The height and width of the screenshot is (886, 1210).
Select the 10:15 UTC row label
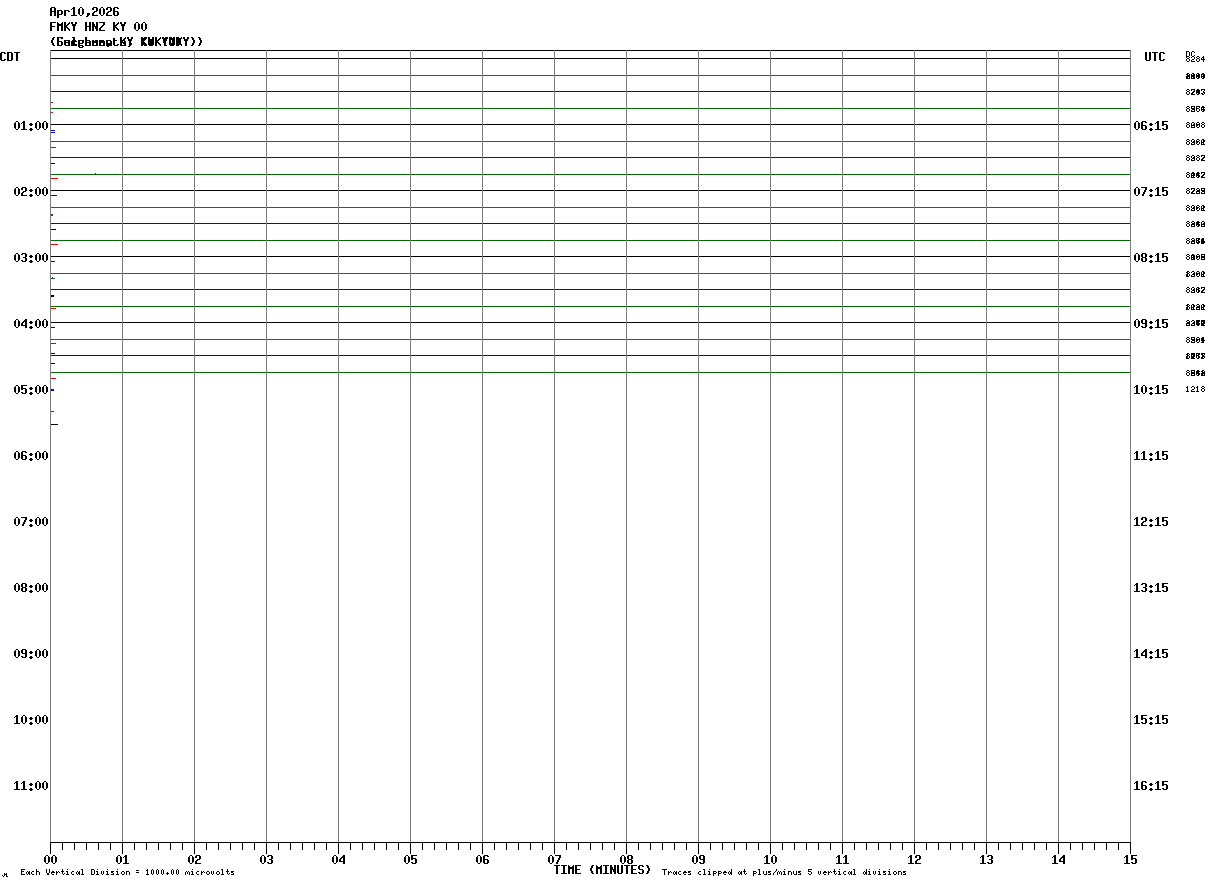1151,390
